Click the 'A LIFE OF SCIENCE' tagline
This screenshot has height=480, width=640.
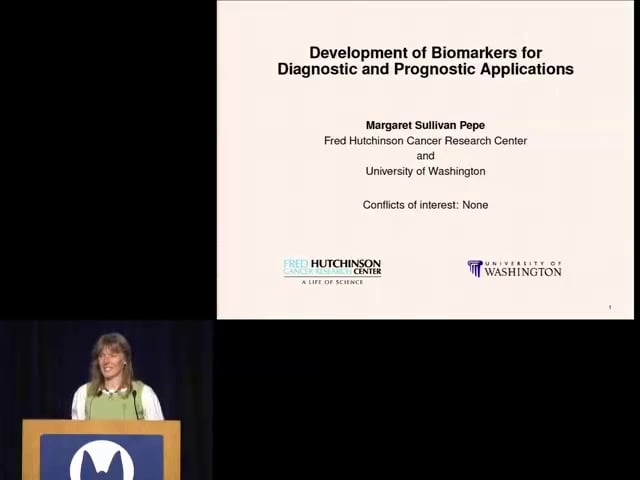[332, 282]
